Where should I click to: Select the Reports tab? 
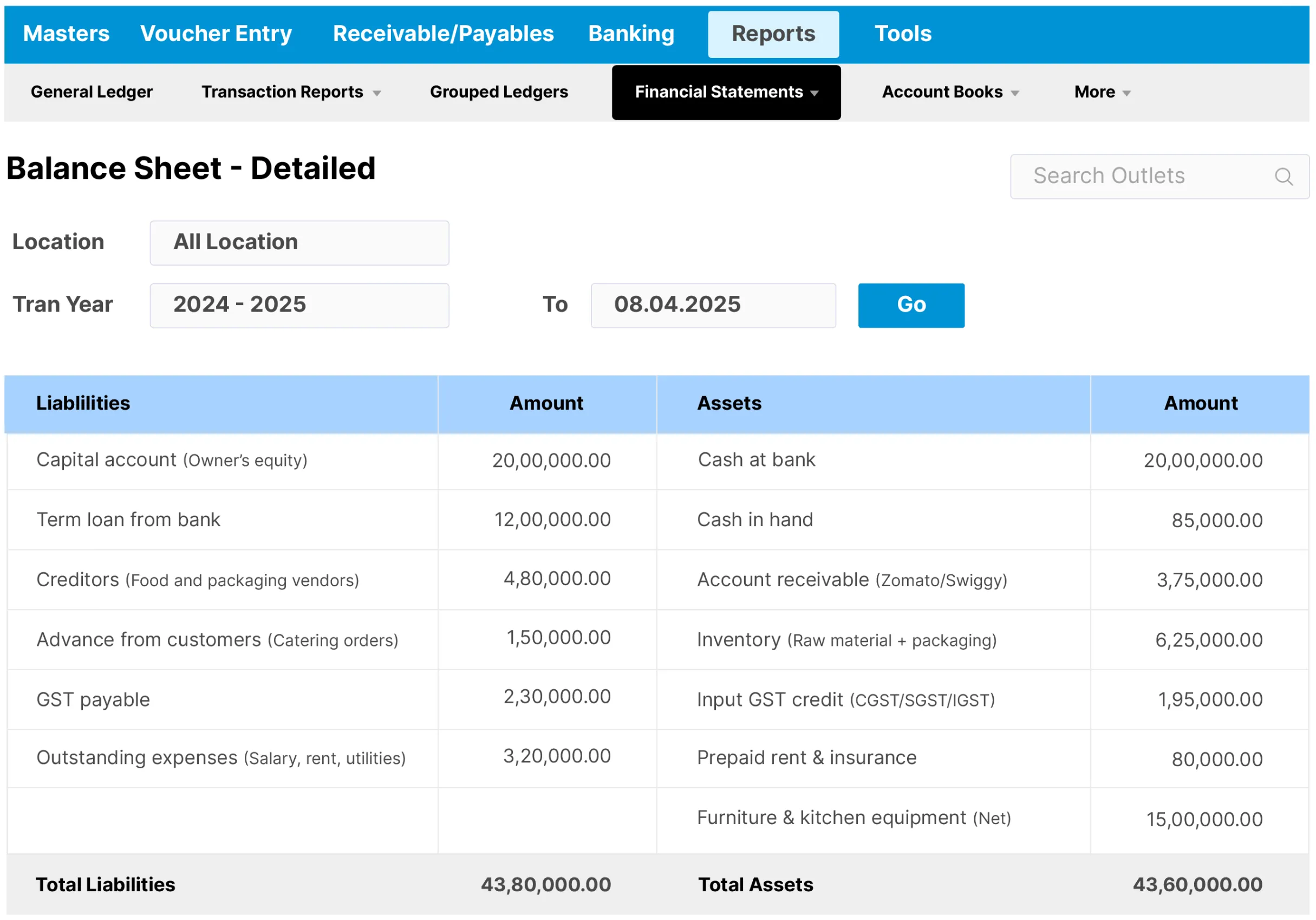click(x=773, y=35)
